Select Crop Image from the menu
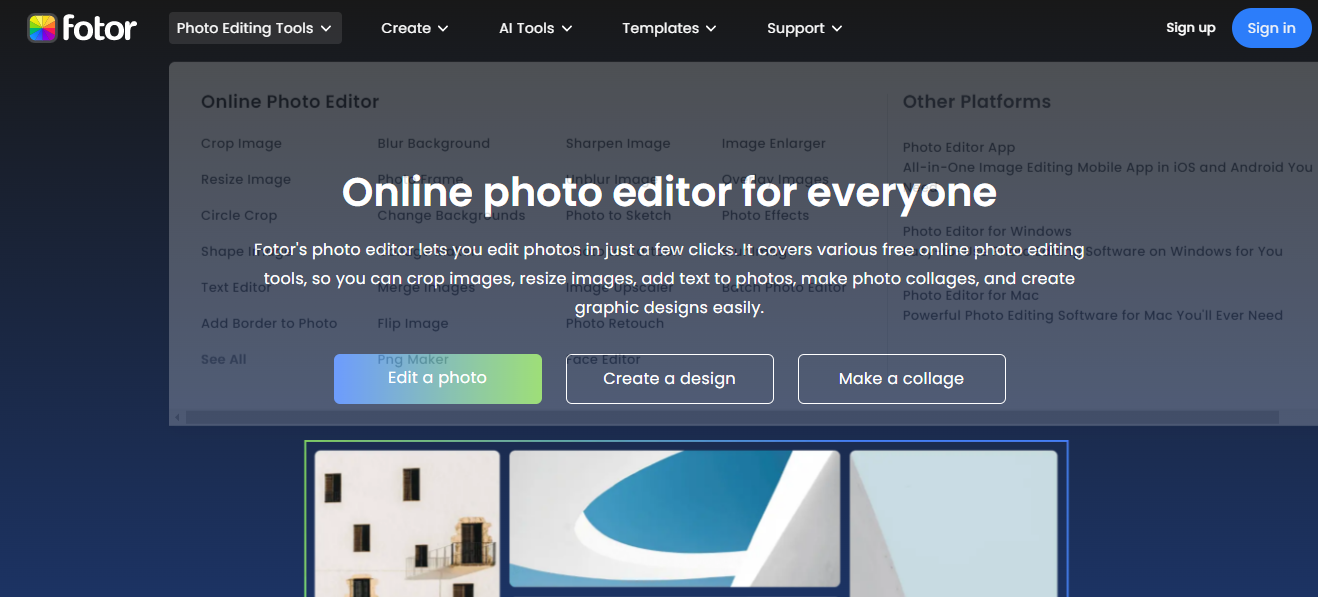1318x597 pixels. tap(241, 144)
